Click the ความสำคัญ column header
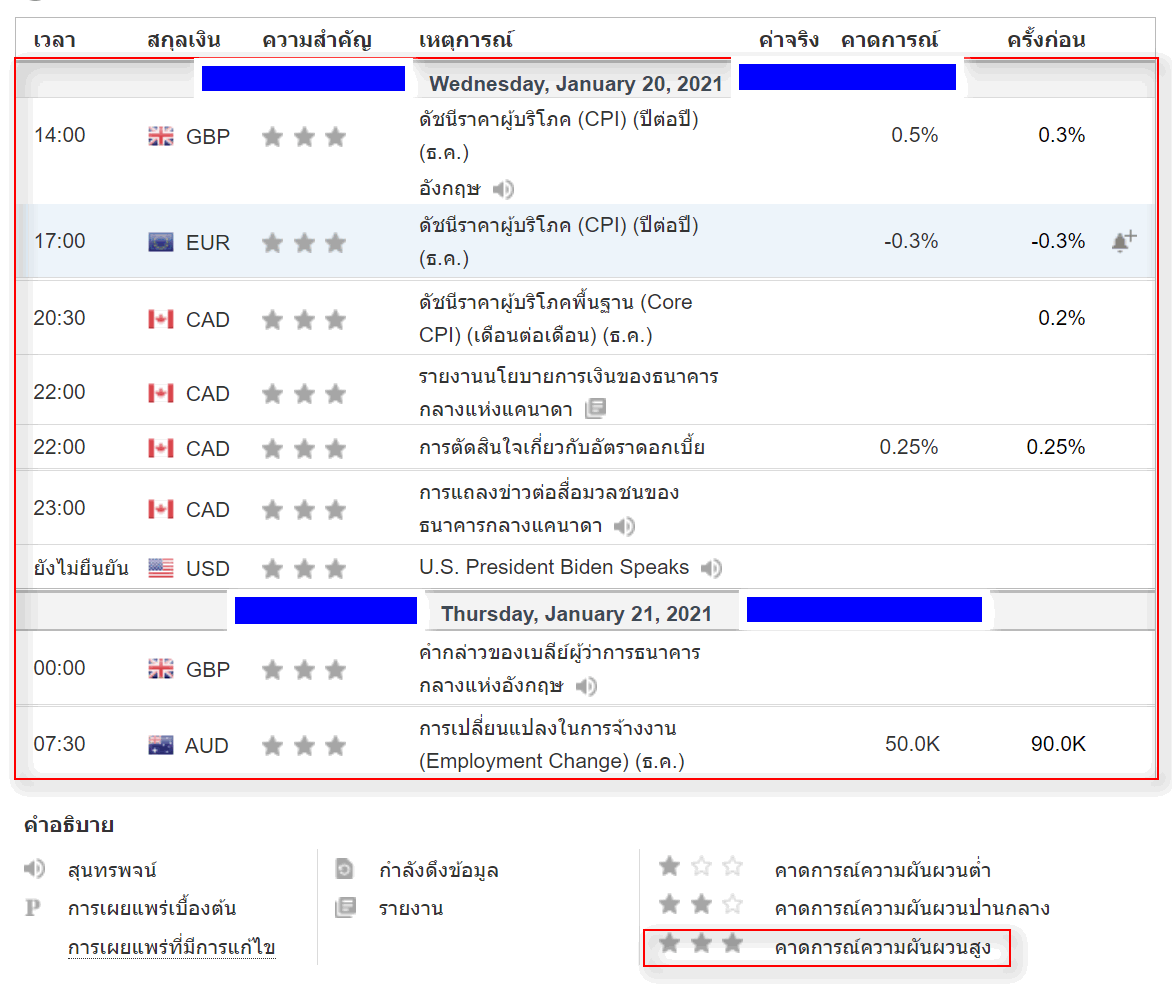 (x=317, y=40)
